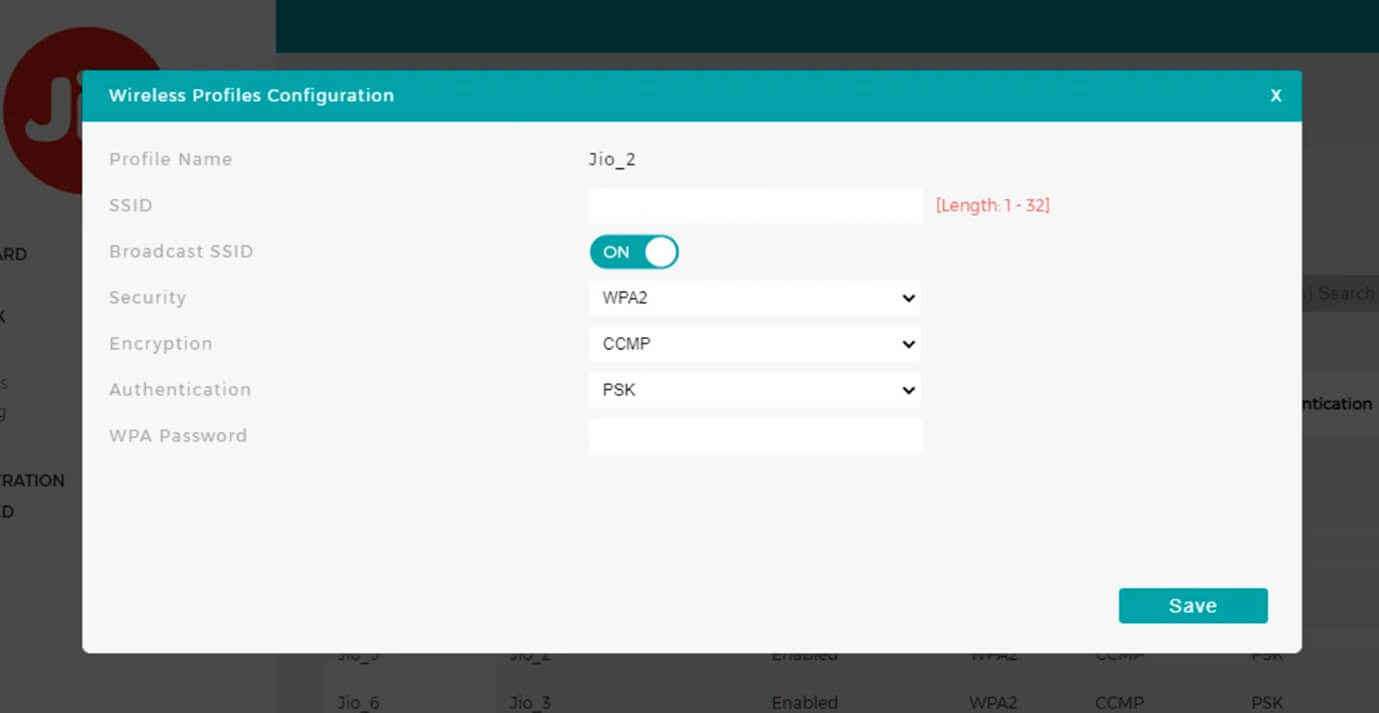Expand the Encryption dropdown showing CCMP
1379x713 pixels.
click(x=754, y=344)
